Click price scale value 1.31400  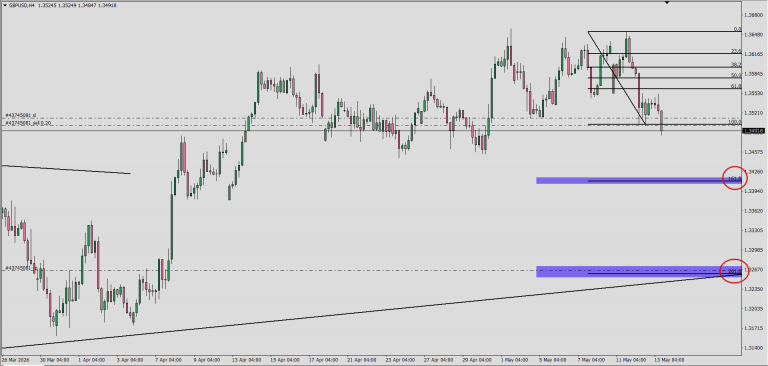[754, 347]
